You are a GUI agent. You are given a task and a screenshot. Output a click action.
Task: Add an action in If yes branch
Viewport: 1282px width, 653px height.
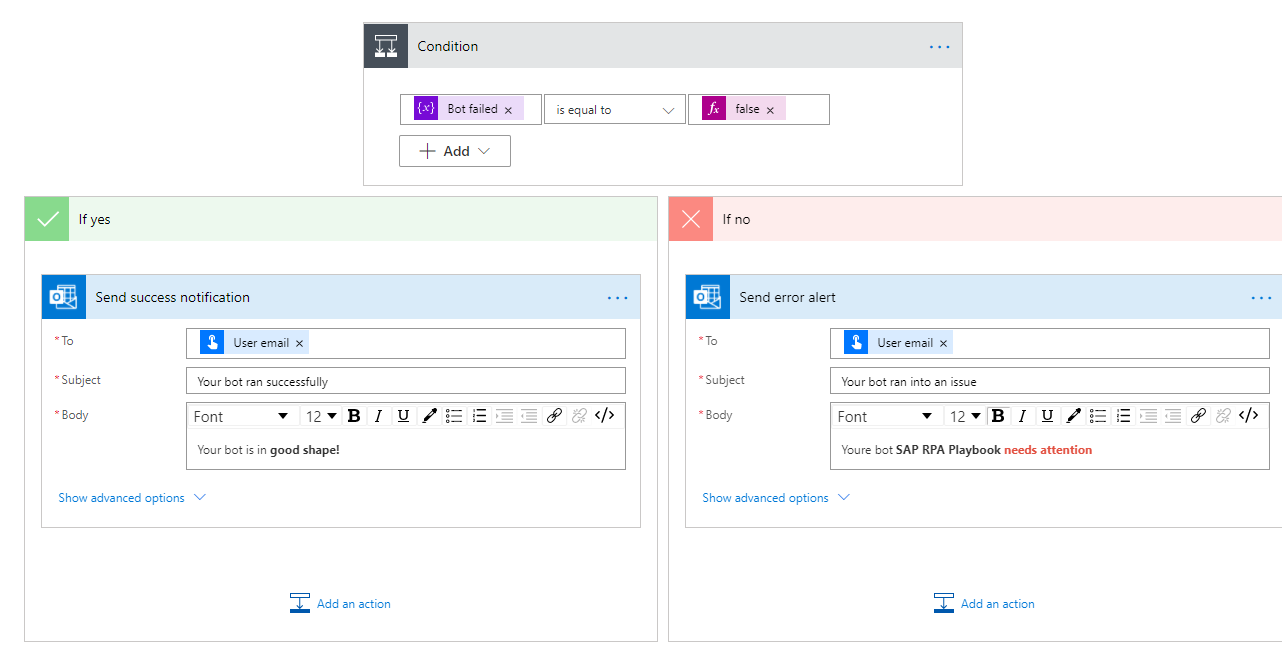[x=340, y=603]
